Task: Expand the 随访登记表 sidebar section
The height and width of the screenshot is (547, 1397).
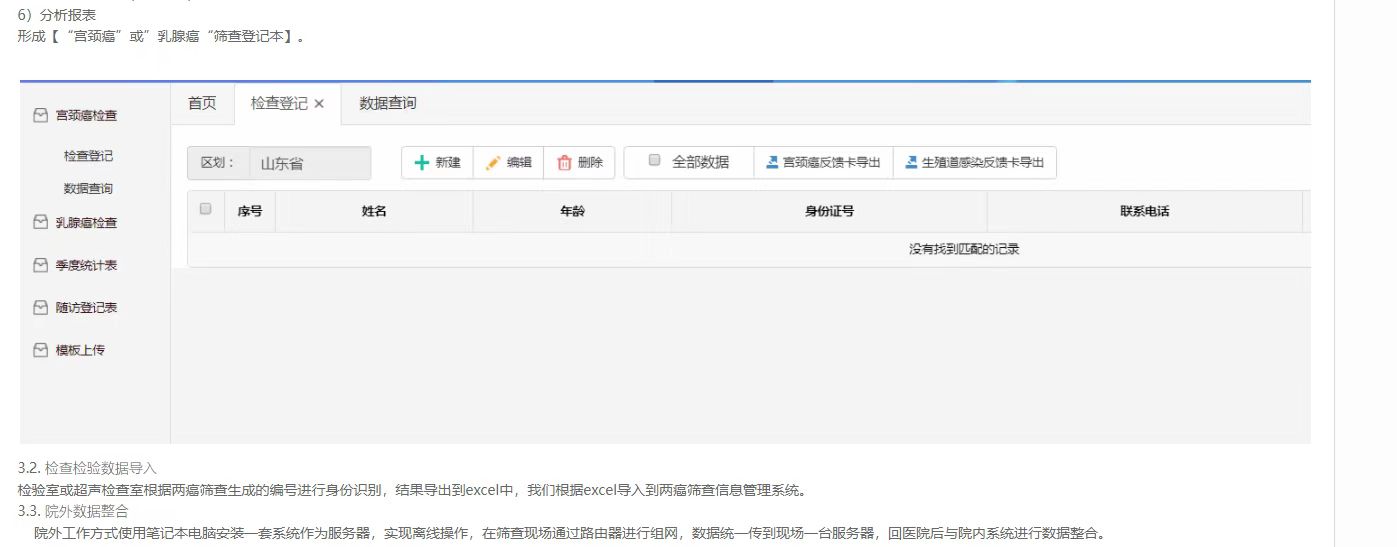Action: 86,308
